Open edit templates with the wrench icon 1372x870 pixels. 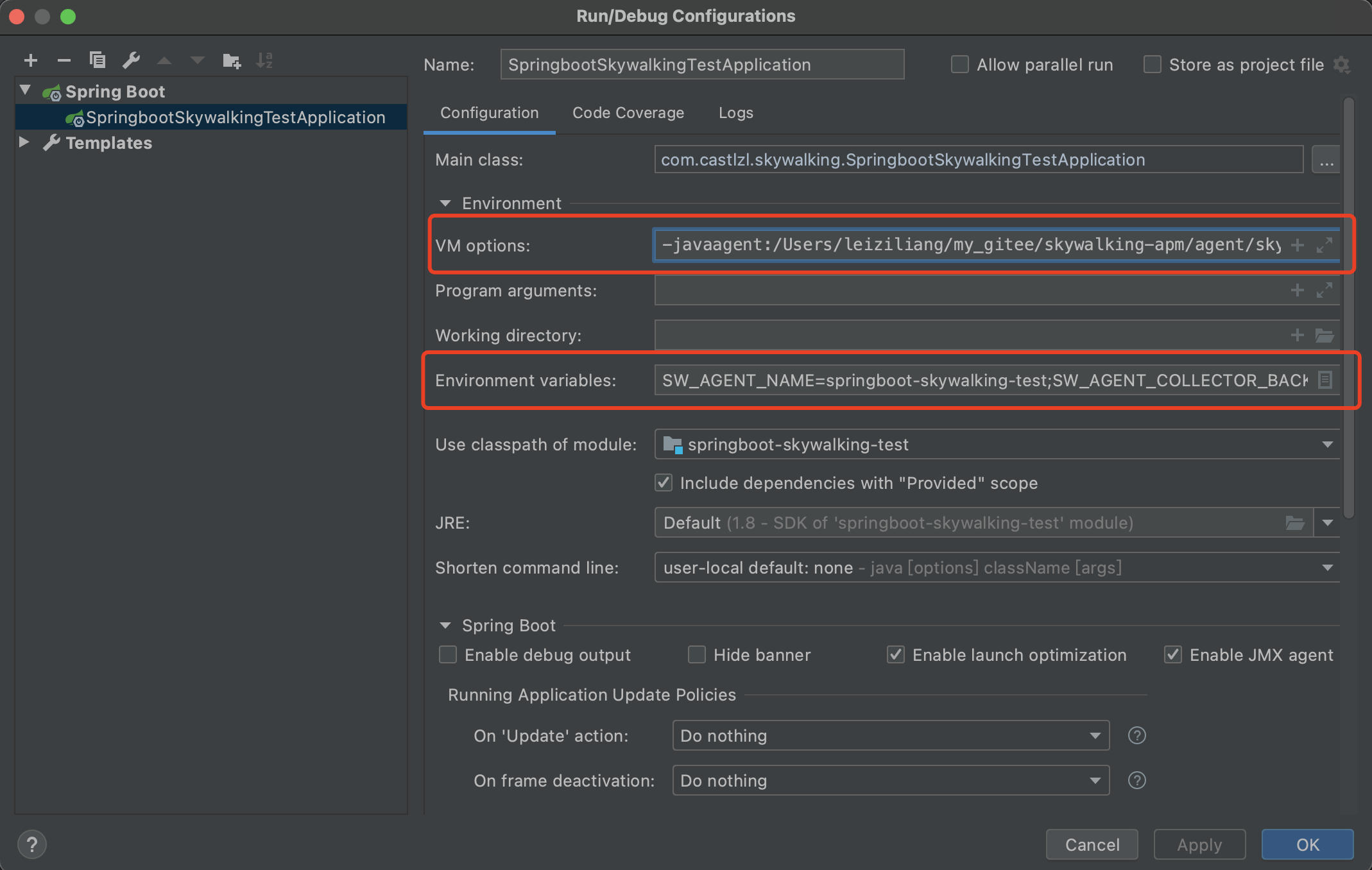pyautogui.click(x=131, y=60)
